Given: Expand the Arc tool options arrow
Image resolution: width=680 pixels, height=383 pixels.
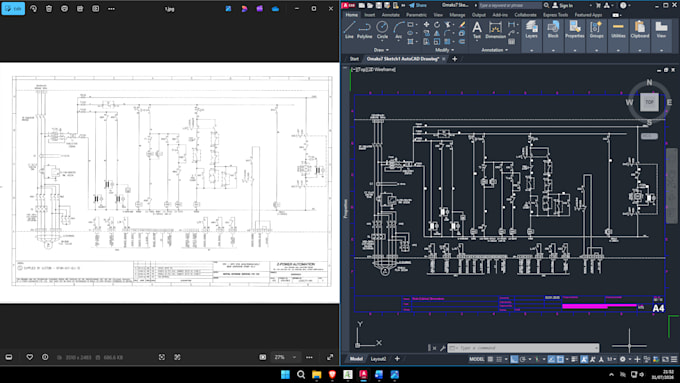Looking at the screenshot, I should click(399, 40).
